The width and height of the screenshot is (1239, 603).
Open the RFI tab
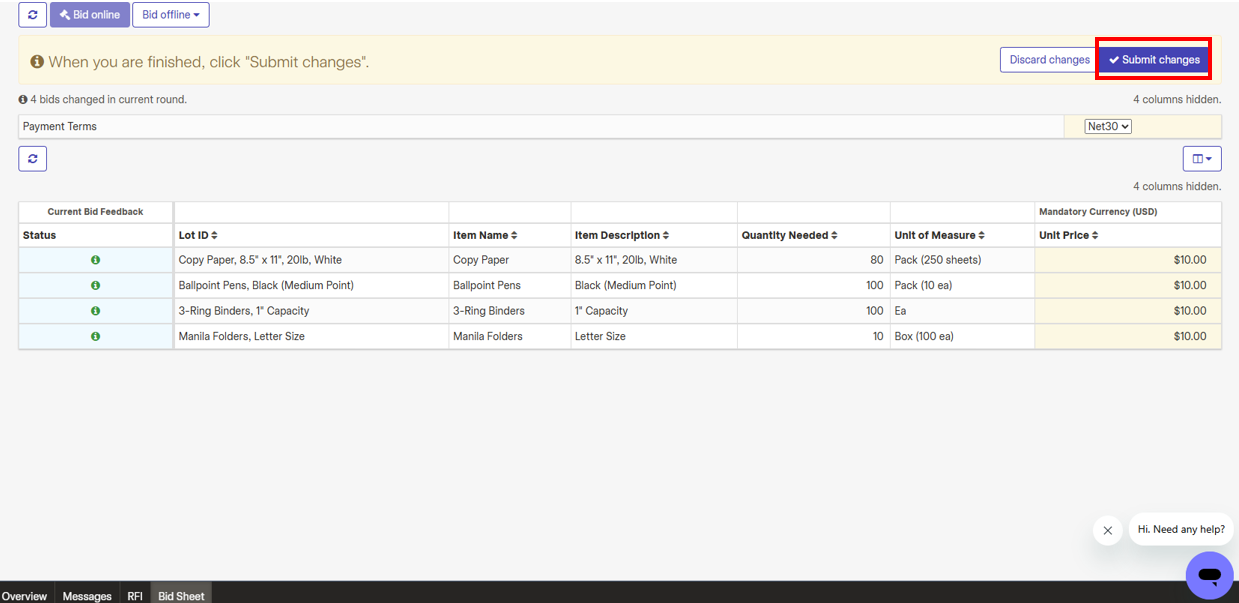click(134, 596)
